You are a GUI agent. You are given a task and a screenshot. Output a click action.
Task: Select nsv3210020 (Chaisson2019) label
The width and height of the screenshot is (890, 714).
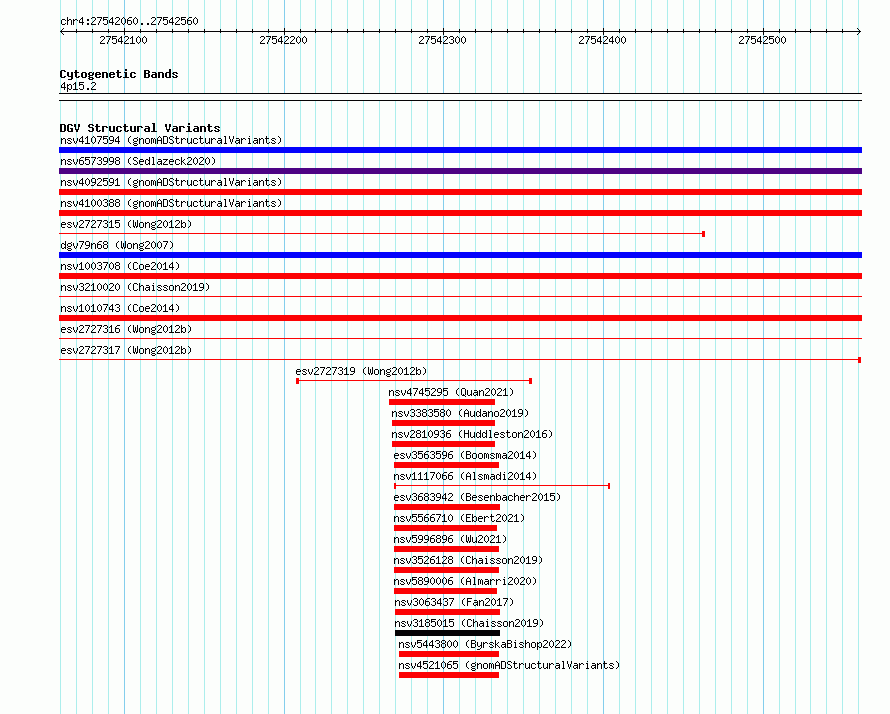135,287
